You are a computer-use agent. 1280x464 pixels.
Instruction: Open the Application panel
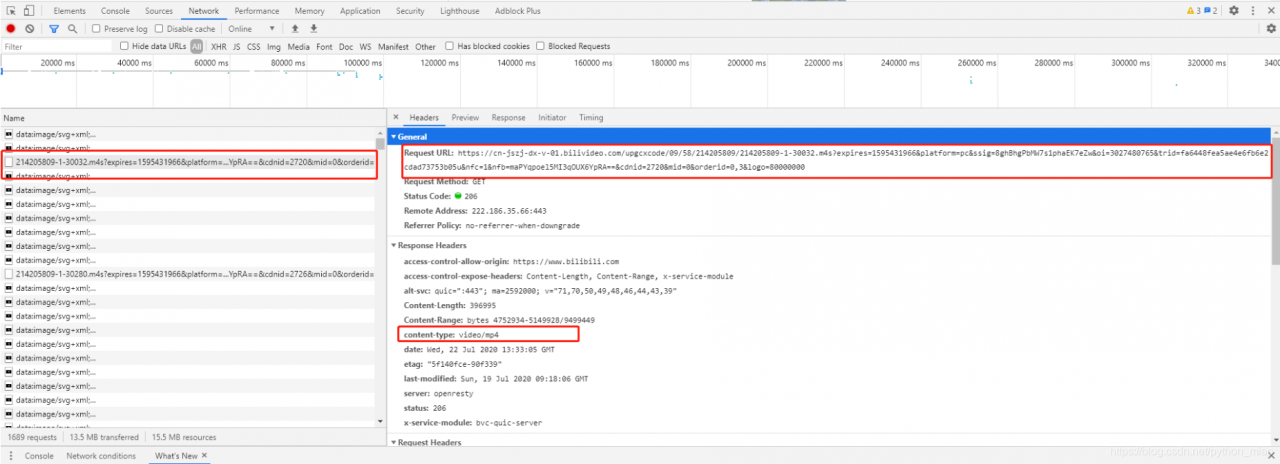point(360,11)
